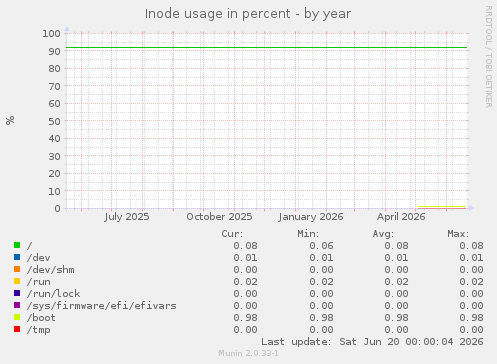Click the yellow swatch for /run

[17, 281]
